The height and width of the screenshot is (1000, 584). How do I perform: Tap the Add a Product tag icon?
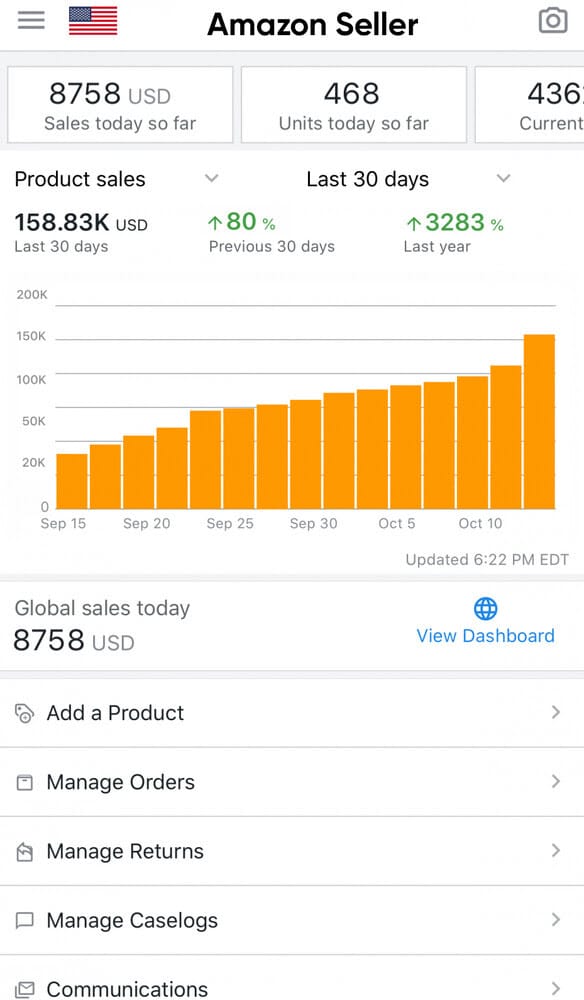click(x=24, y=713)
